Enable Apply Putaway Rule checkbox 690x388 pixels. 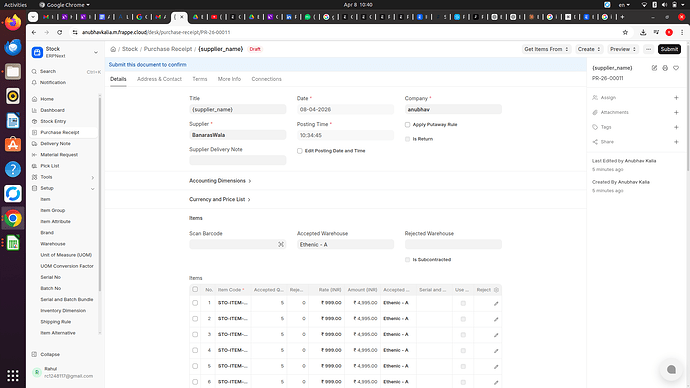click(x=407, y=124)
